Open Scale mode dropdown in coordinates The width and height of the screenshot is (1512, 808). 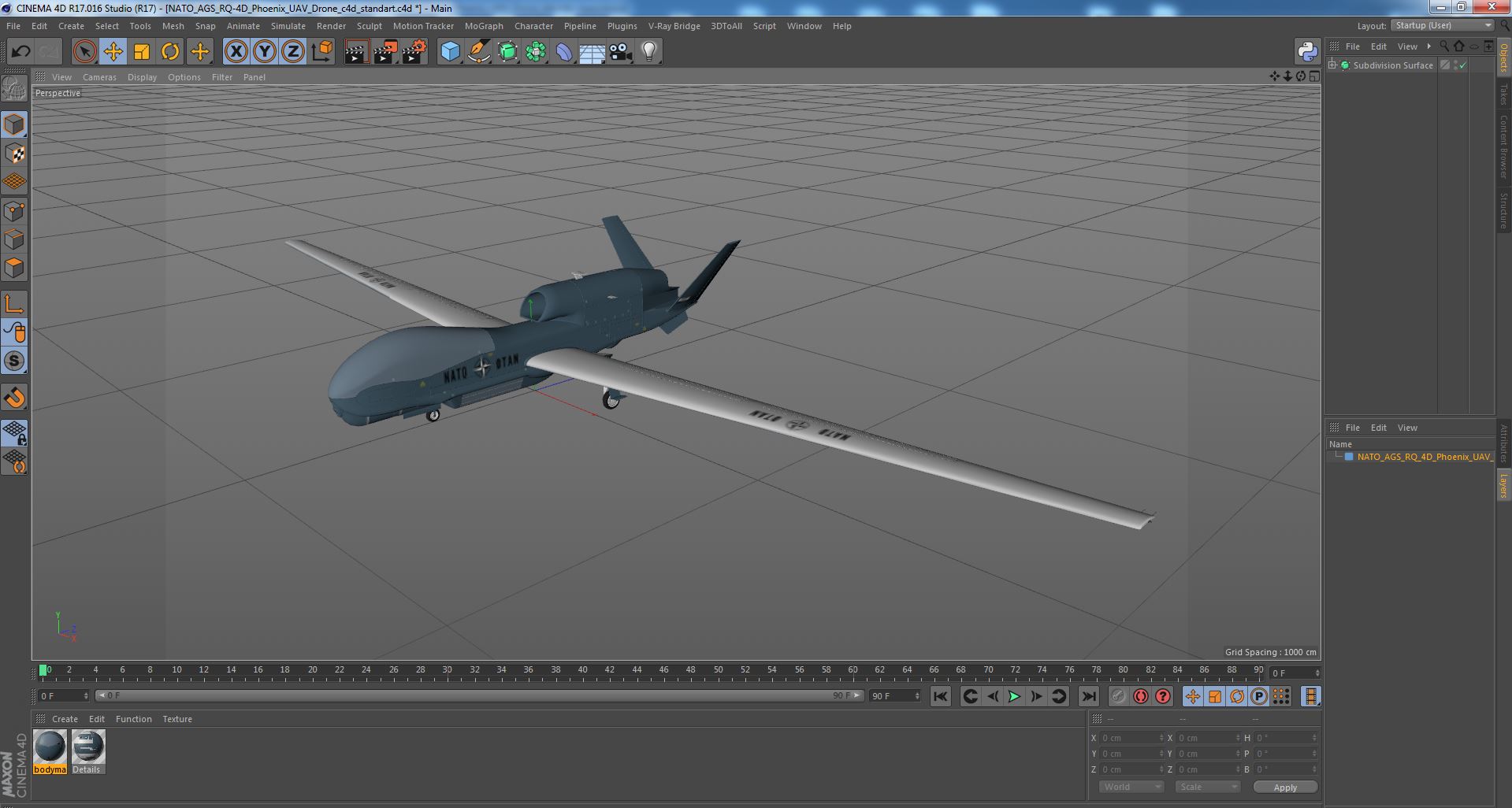click(x=1207, y=787)
